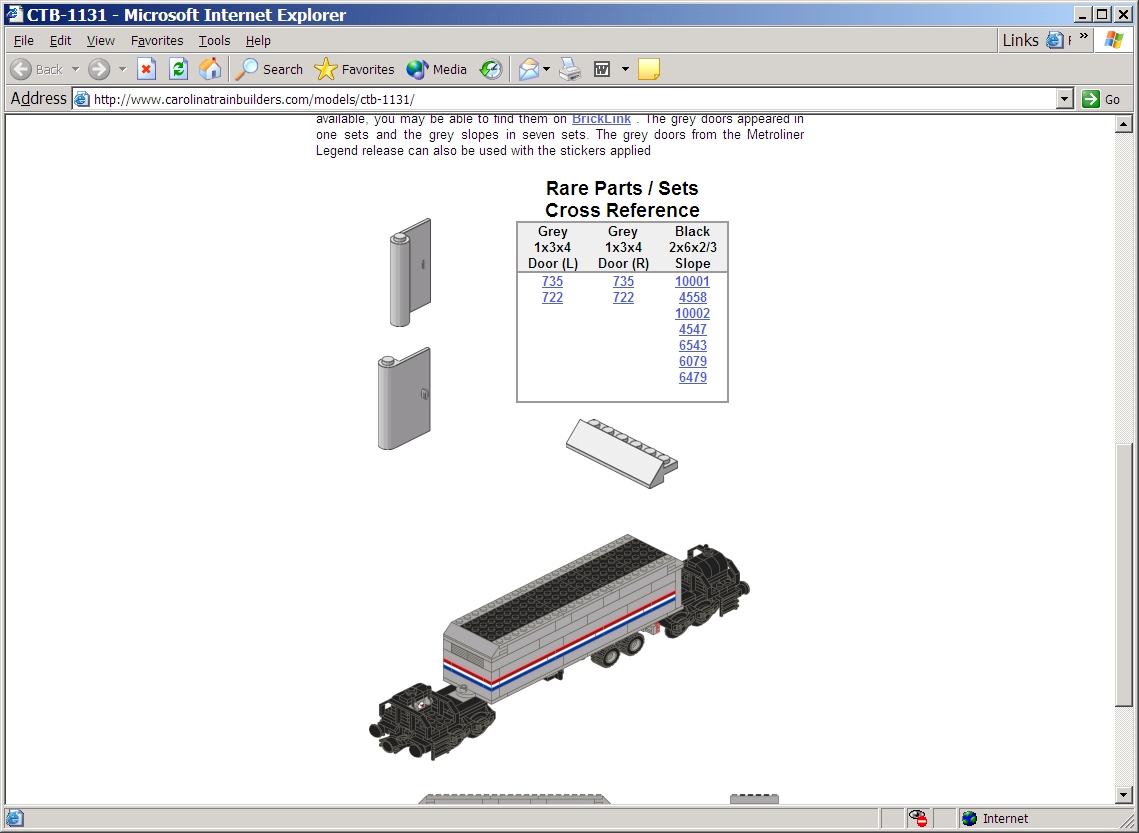Expand the Links bar chevron
The image size is (1139, 833).
pos(1084,36)
